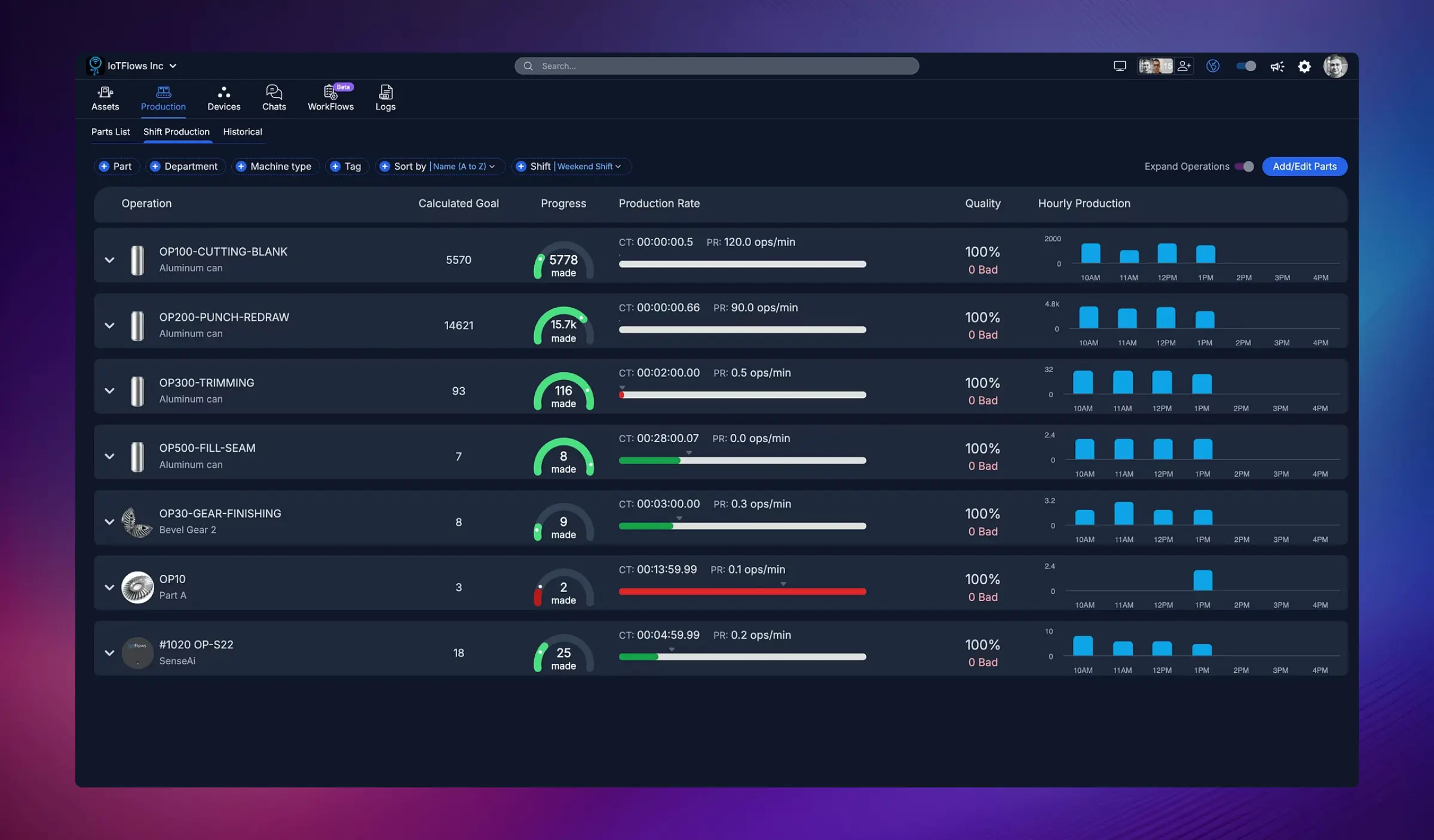The image size is (1434, 840).
Task: Toggle the Expand Operations switch
Action: pos(1245,167)
